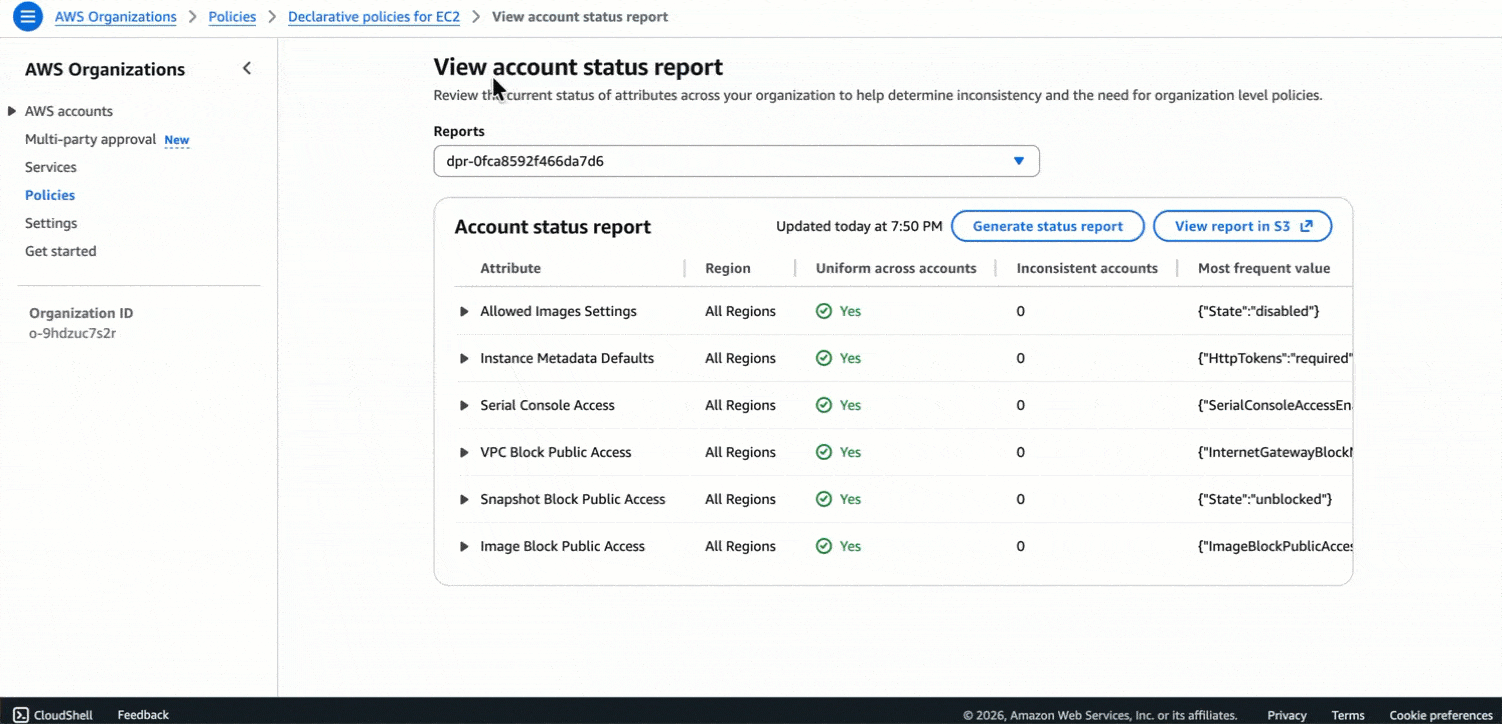1502x724 pixels.
Task: Click green check icon in Serial Console Access row
Action: pos(824,405)
